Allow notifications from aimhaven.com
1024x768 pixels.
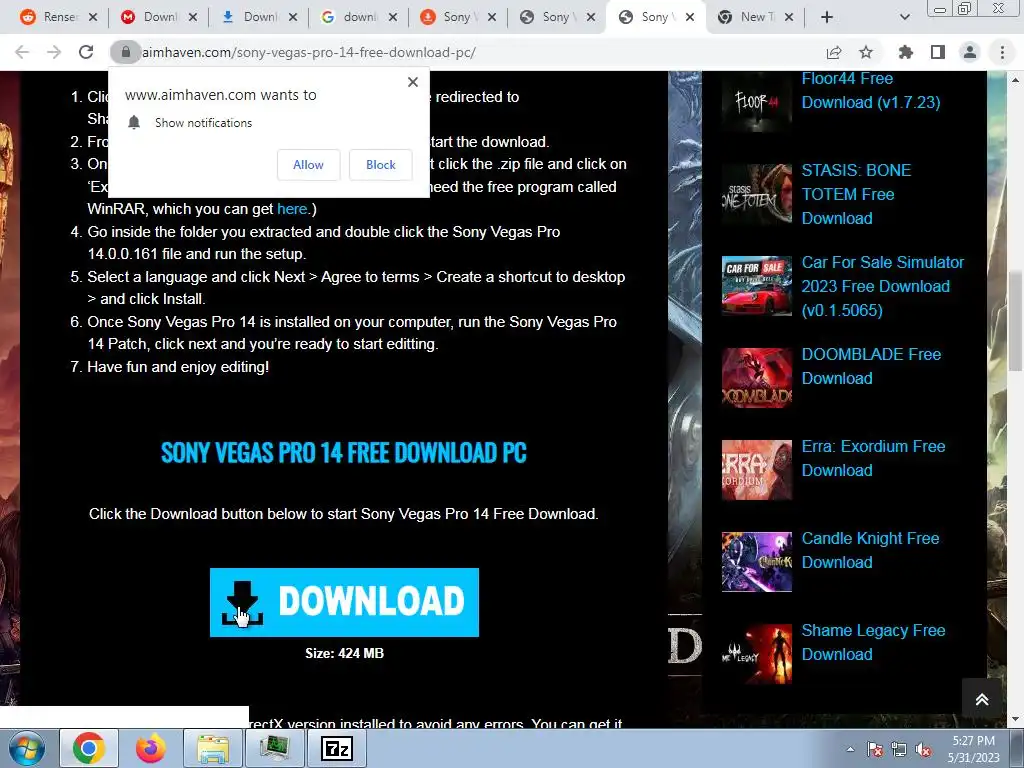coord(308,165)
